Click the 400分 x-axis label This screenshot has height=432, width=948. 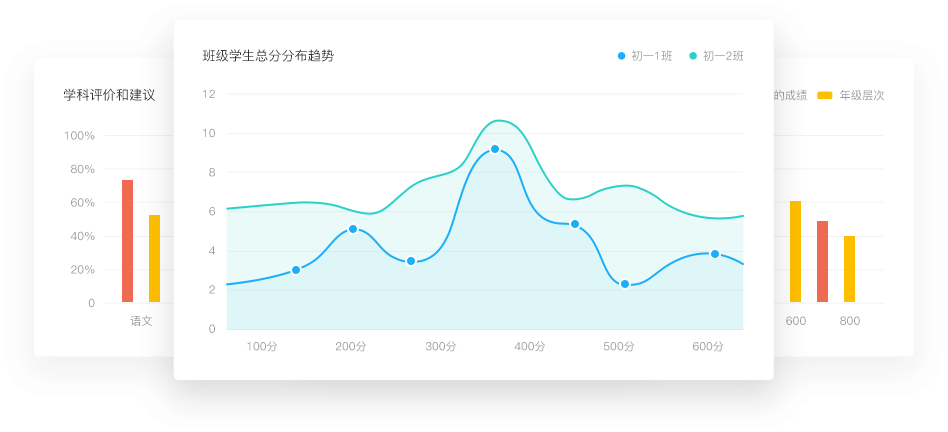pyautogui.click(x=530, y=346)
